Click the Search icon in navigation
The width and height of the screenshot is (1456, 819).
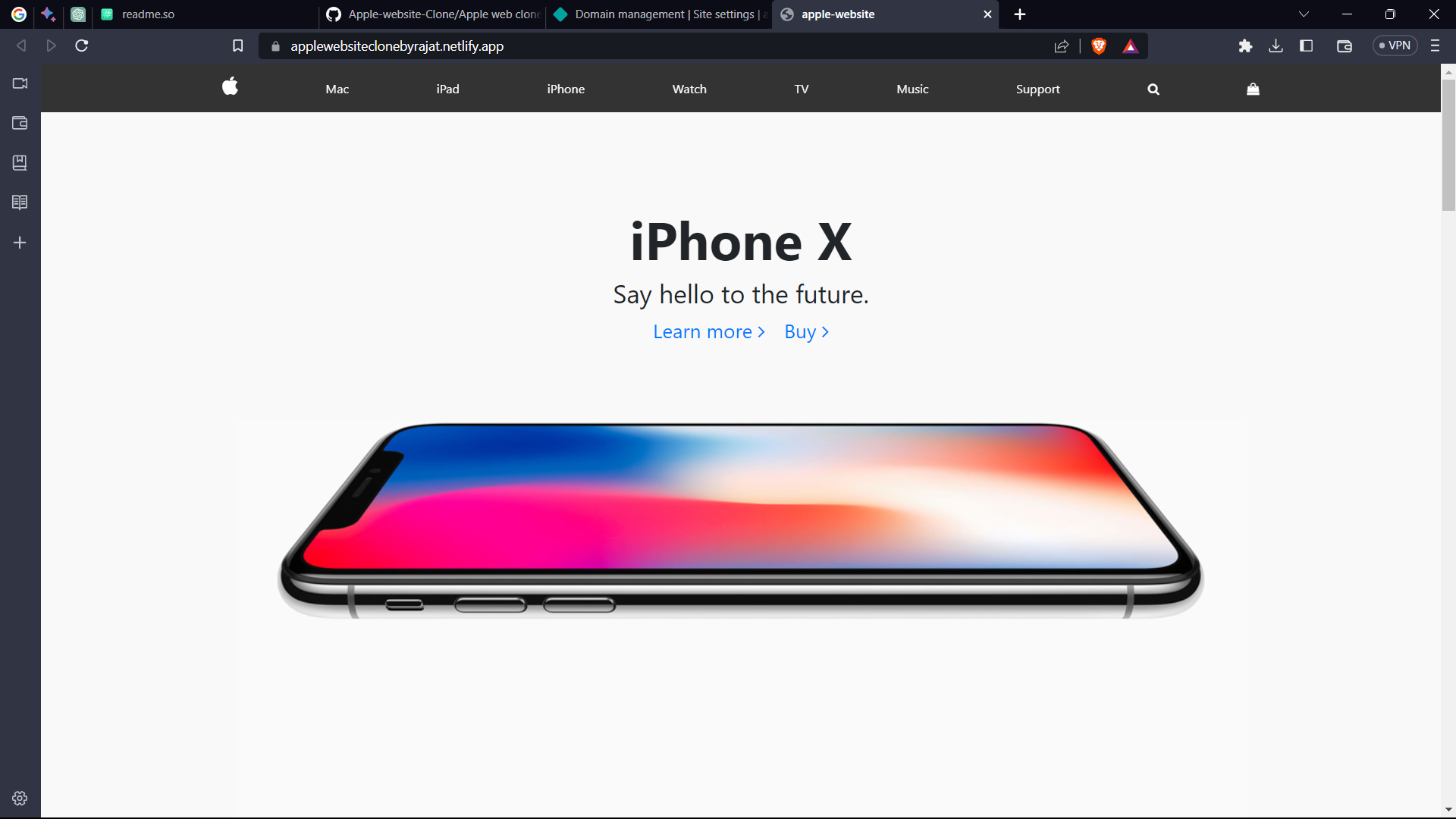[1153, 88]
